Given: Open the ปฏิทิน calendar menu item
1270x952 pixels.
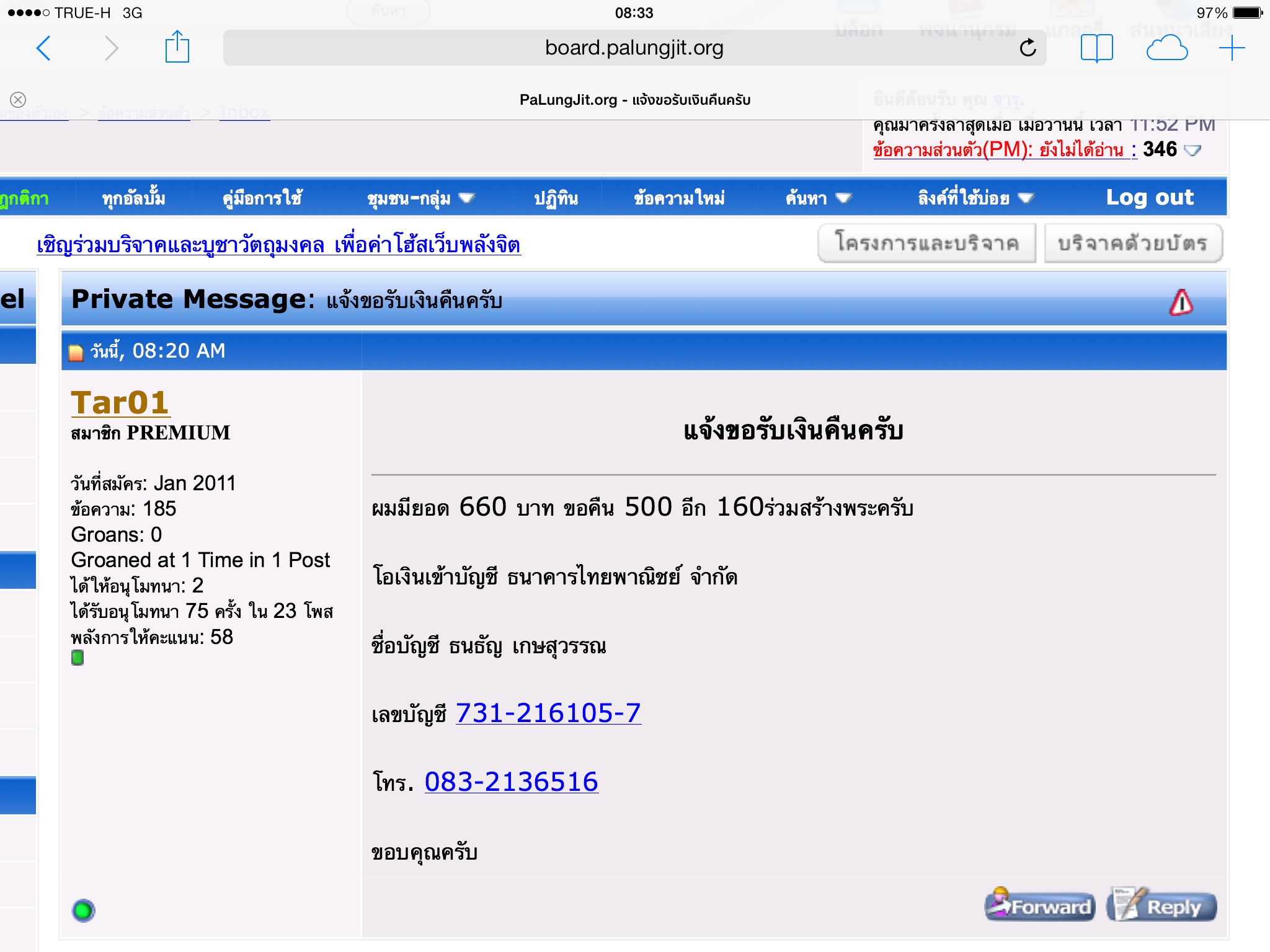Looking at the screenshot, I should [556, 198].
